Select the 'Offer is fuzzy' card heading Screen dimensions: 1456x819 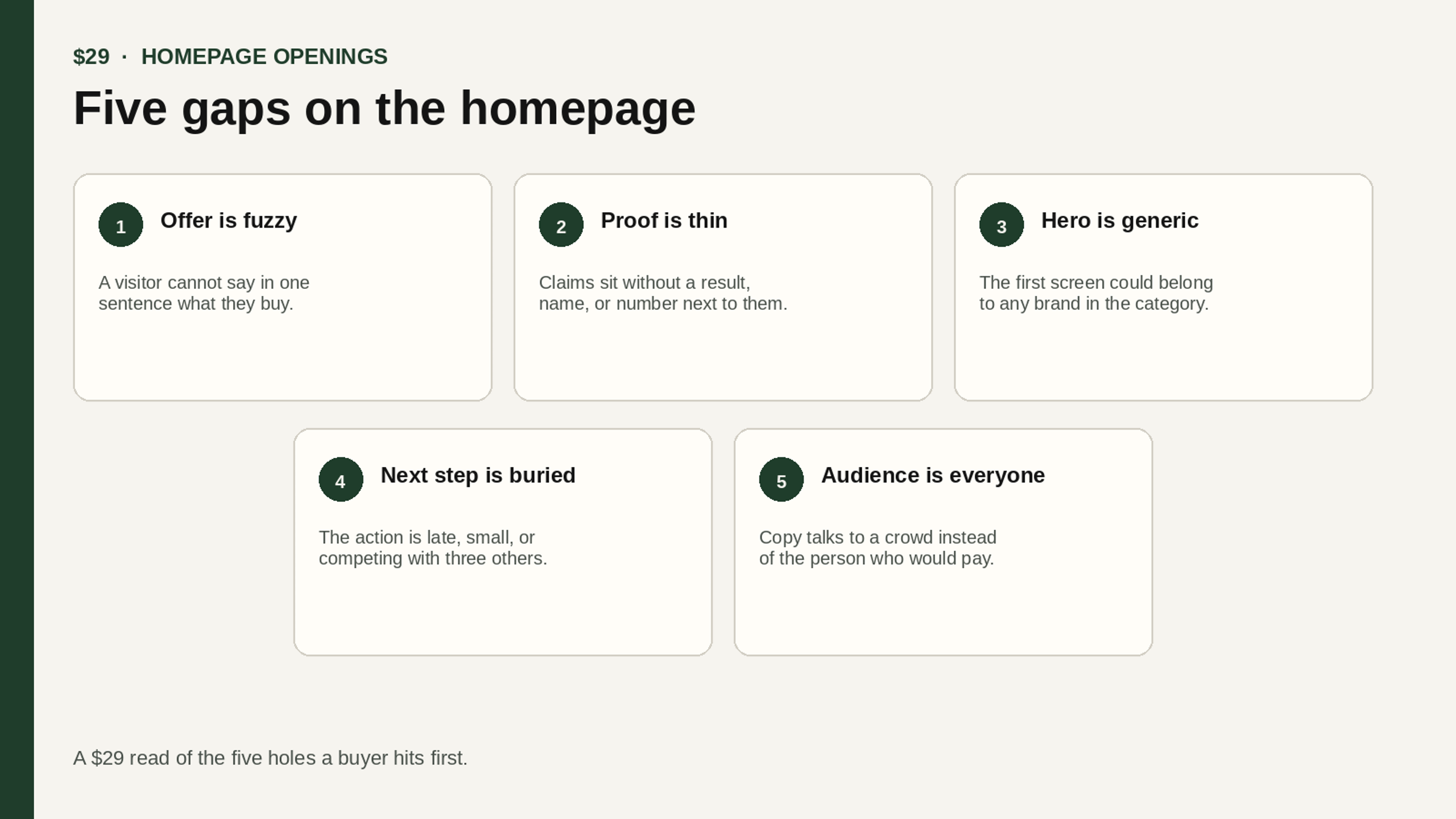(x=229, y=221)
